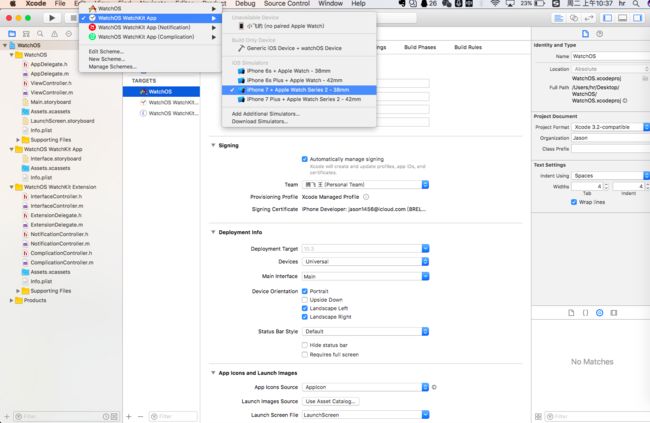Click the arrow next to App Icons Source
This screenshot has height=423, width=650.
(434, 387)
